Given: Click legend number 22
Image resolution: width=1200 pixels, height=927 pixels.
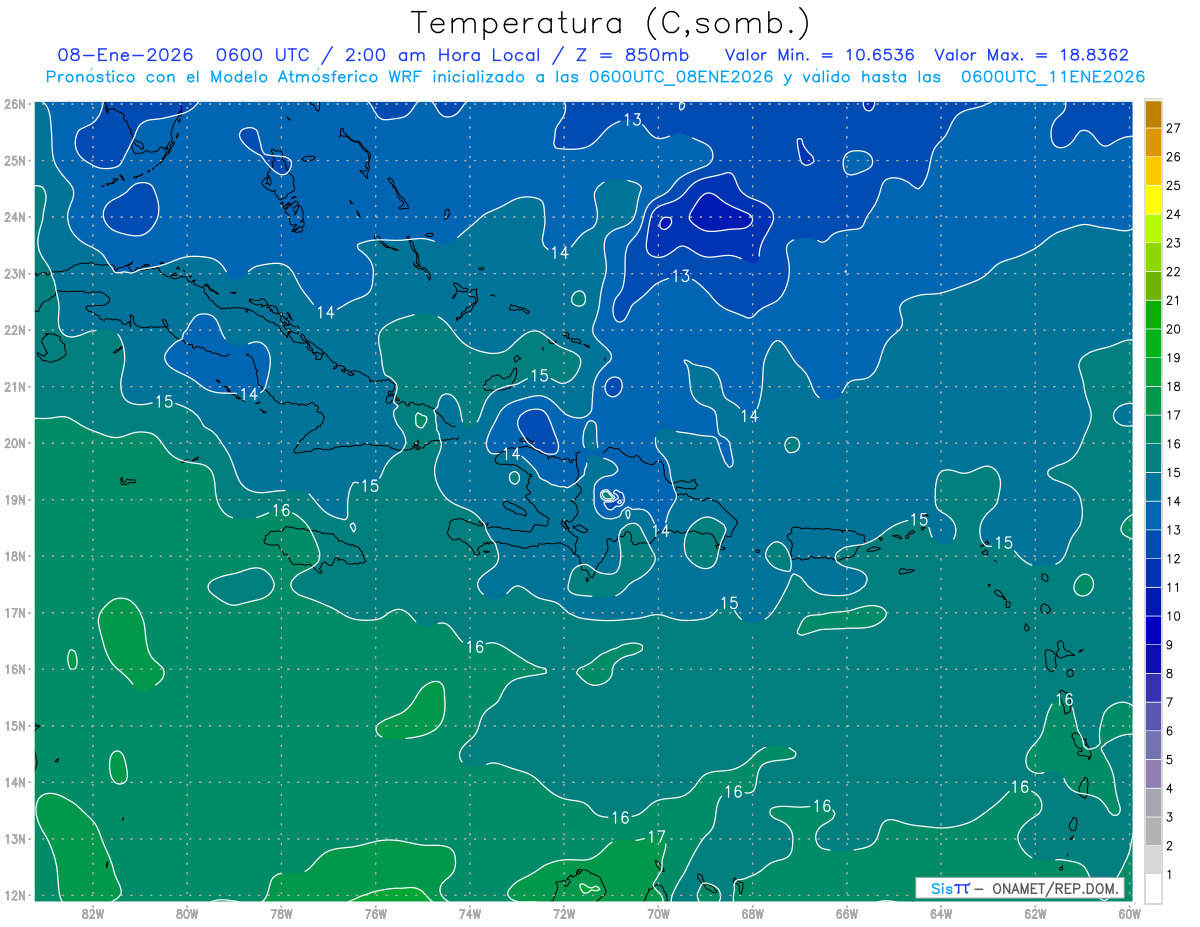Looking at the screenshot, I should tap(1174, 271).
